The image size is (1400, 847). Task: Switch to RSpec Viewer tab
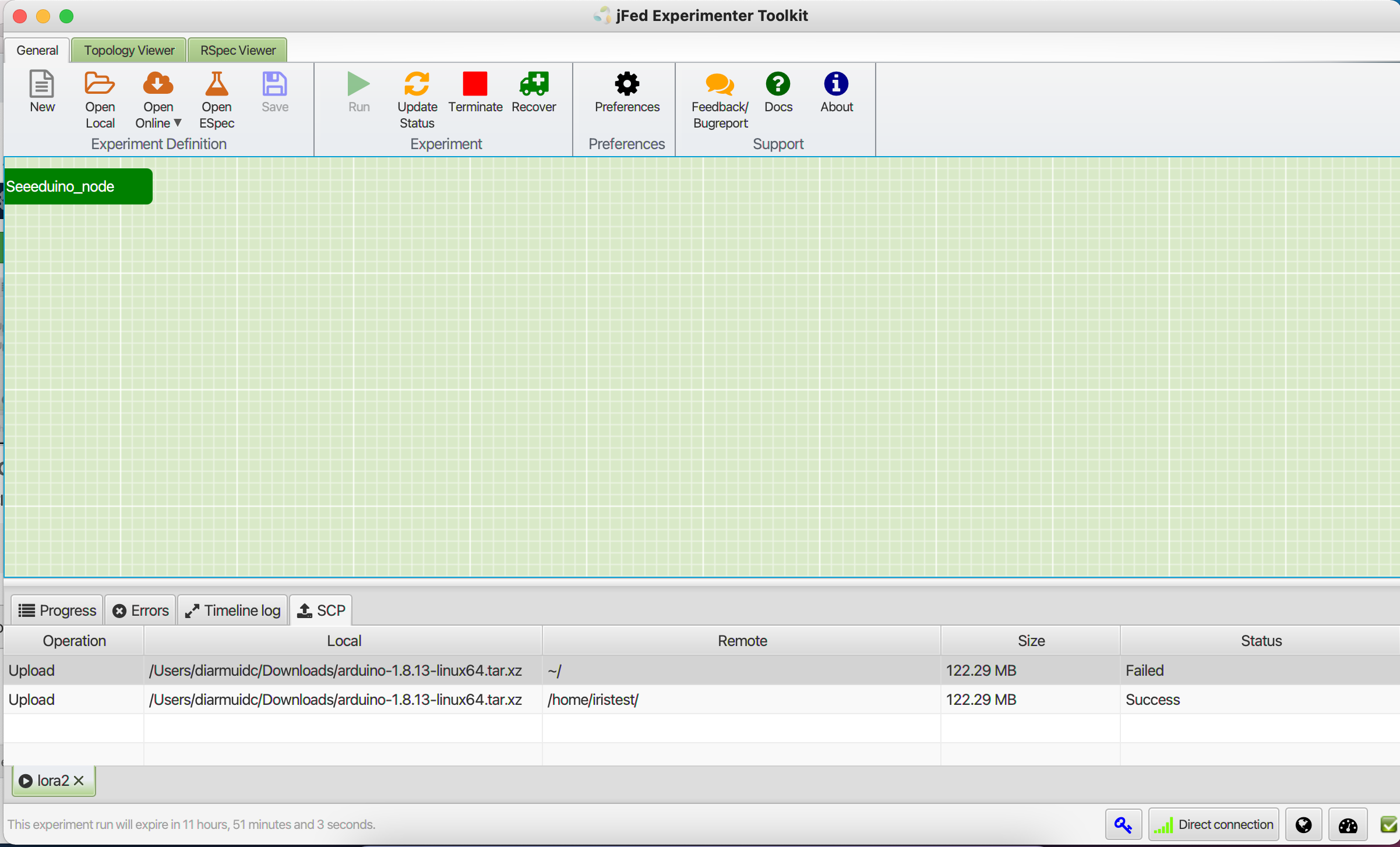pos(238,50)
